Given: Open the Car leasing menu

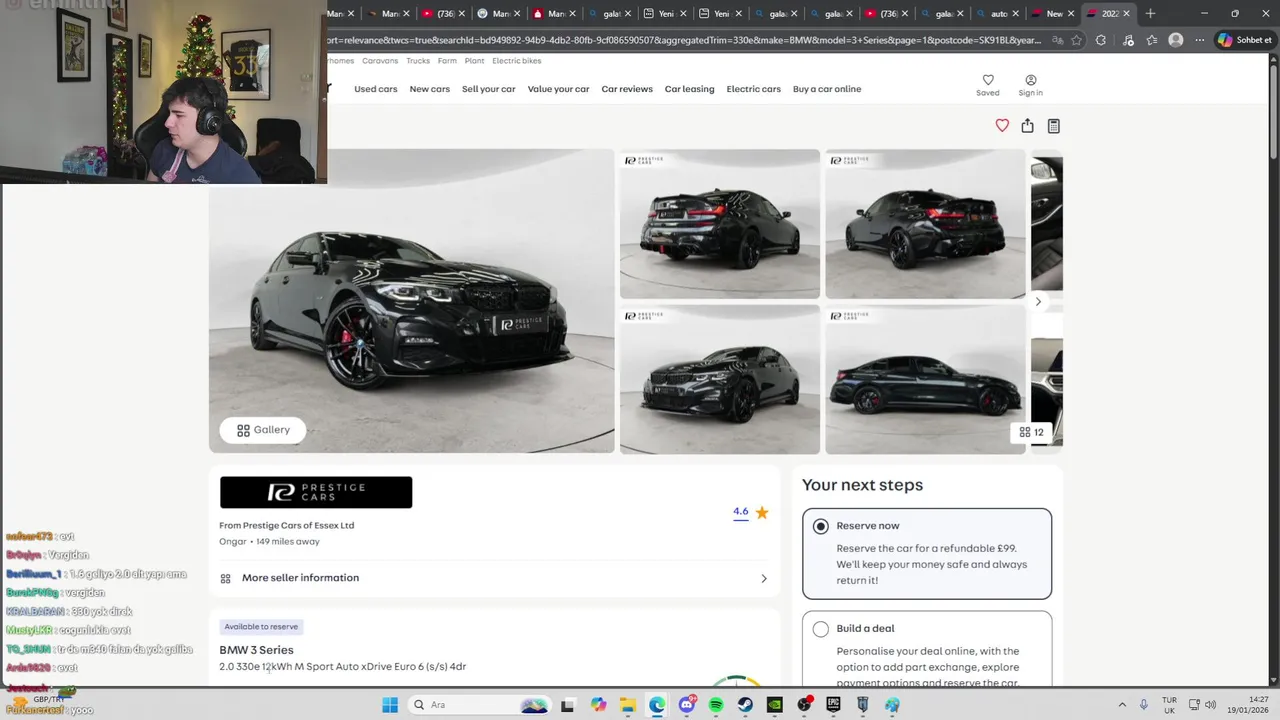Looking at the screenshot, I should point(690,89).
